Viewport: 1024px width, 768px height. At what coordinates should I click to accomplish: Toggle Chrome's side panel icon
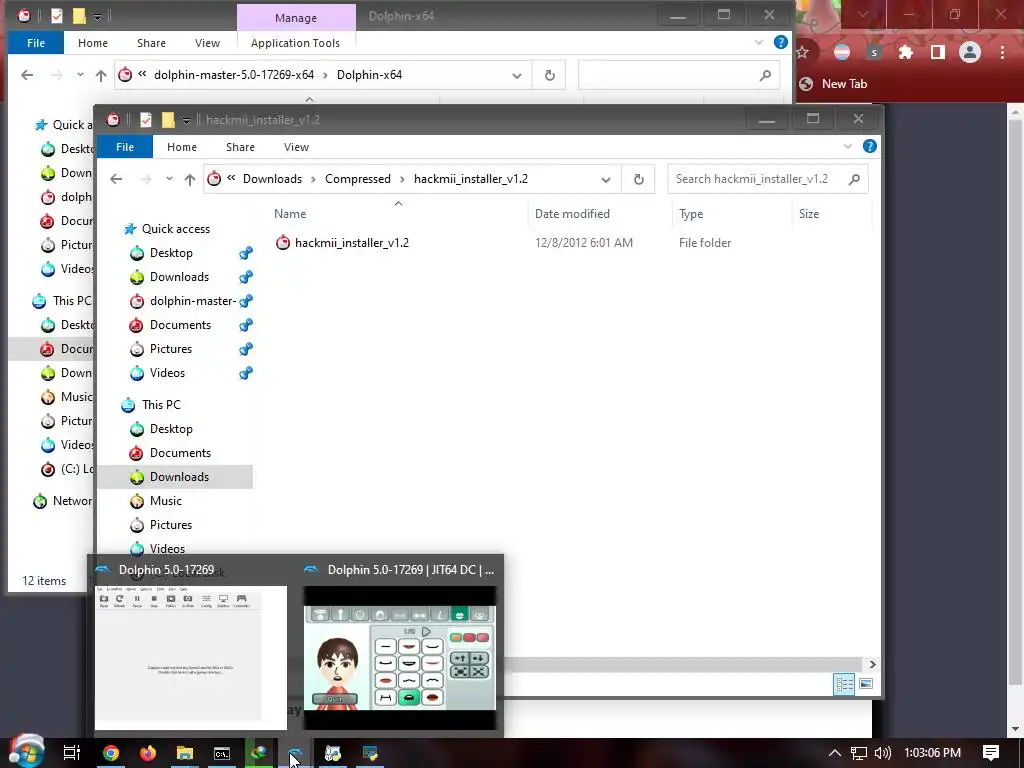(x=938, y=52)
